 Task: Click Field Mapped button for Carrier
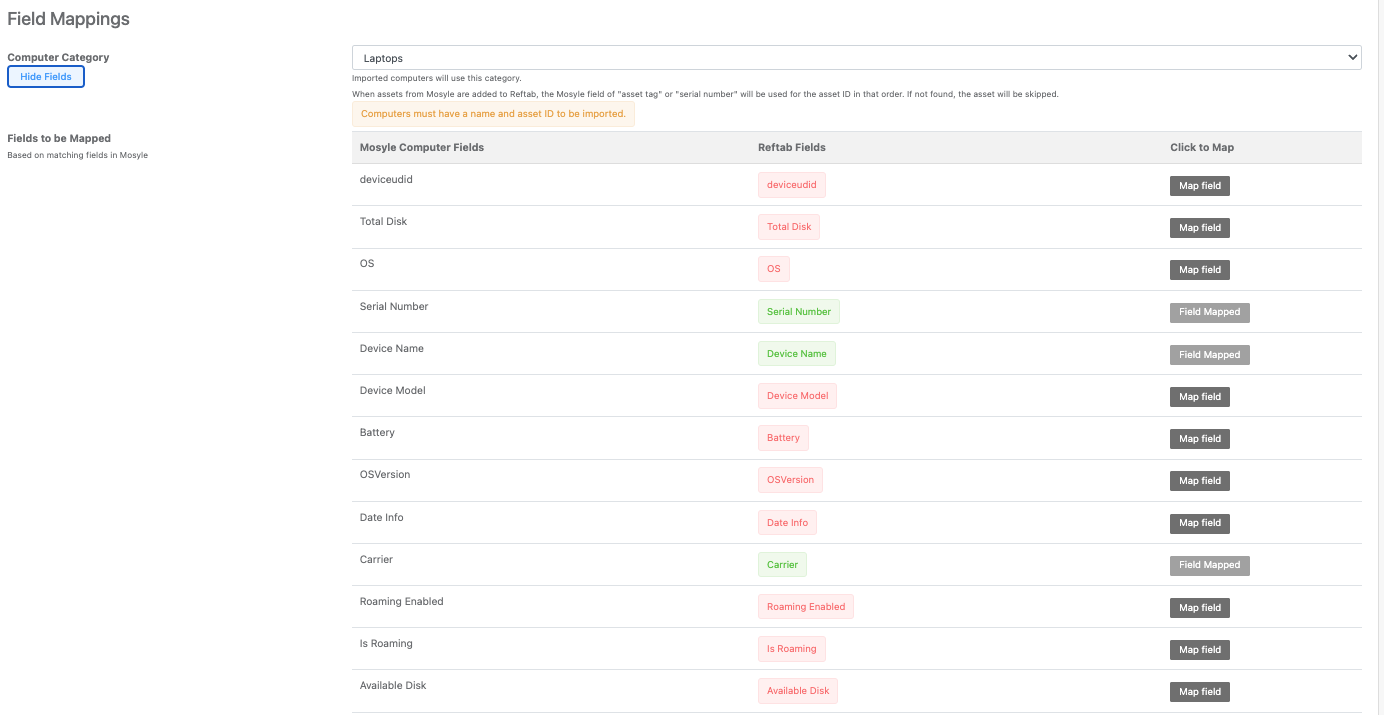1210,565
